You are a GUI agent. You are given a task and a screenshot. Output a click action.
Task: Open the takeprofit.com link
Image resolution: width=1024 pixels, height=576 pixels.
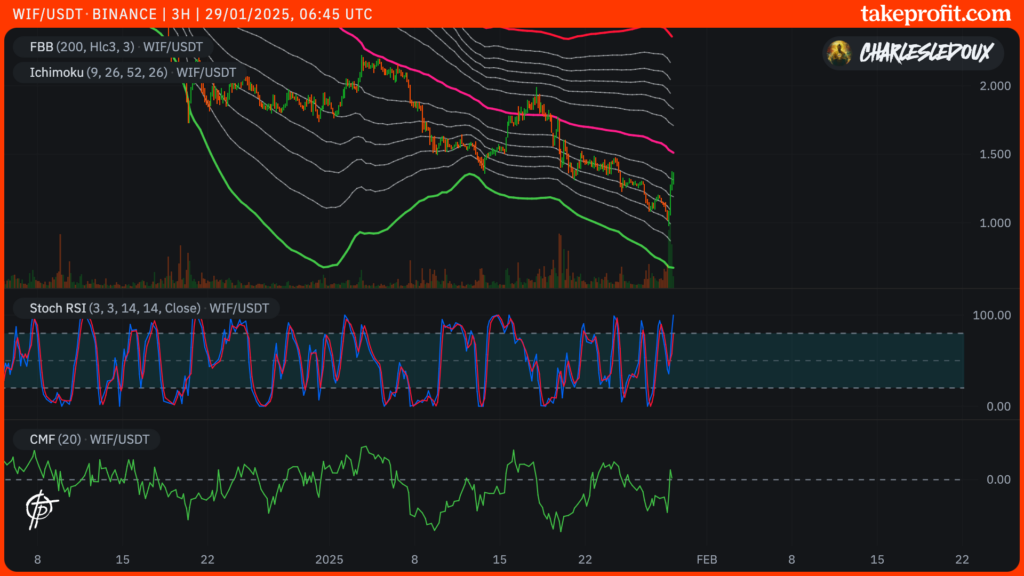coord(935,14)
